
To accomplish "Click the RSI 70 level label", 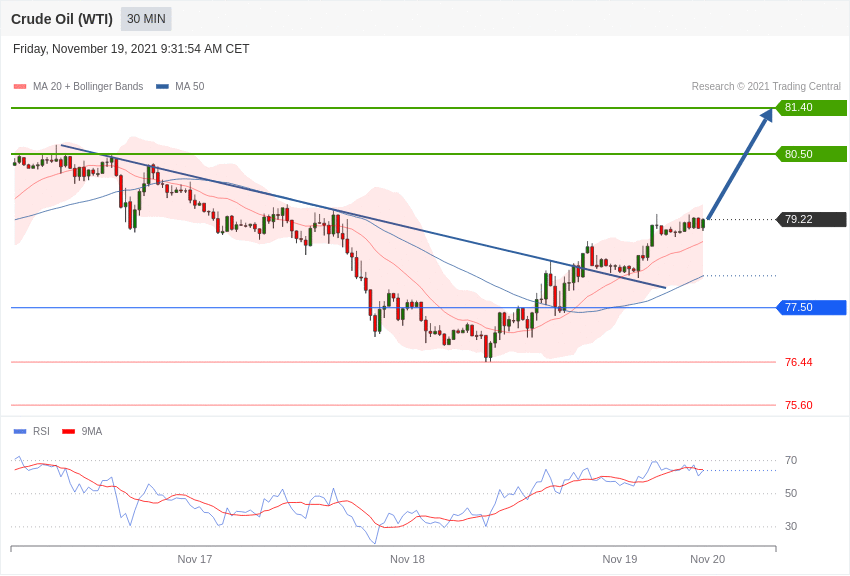I will click(791, 461).
